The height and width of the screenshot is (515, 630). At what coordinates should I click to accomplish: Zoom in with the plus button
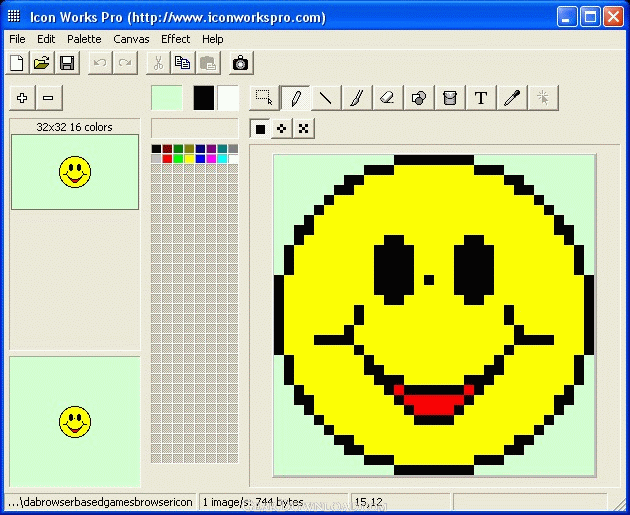22,98
